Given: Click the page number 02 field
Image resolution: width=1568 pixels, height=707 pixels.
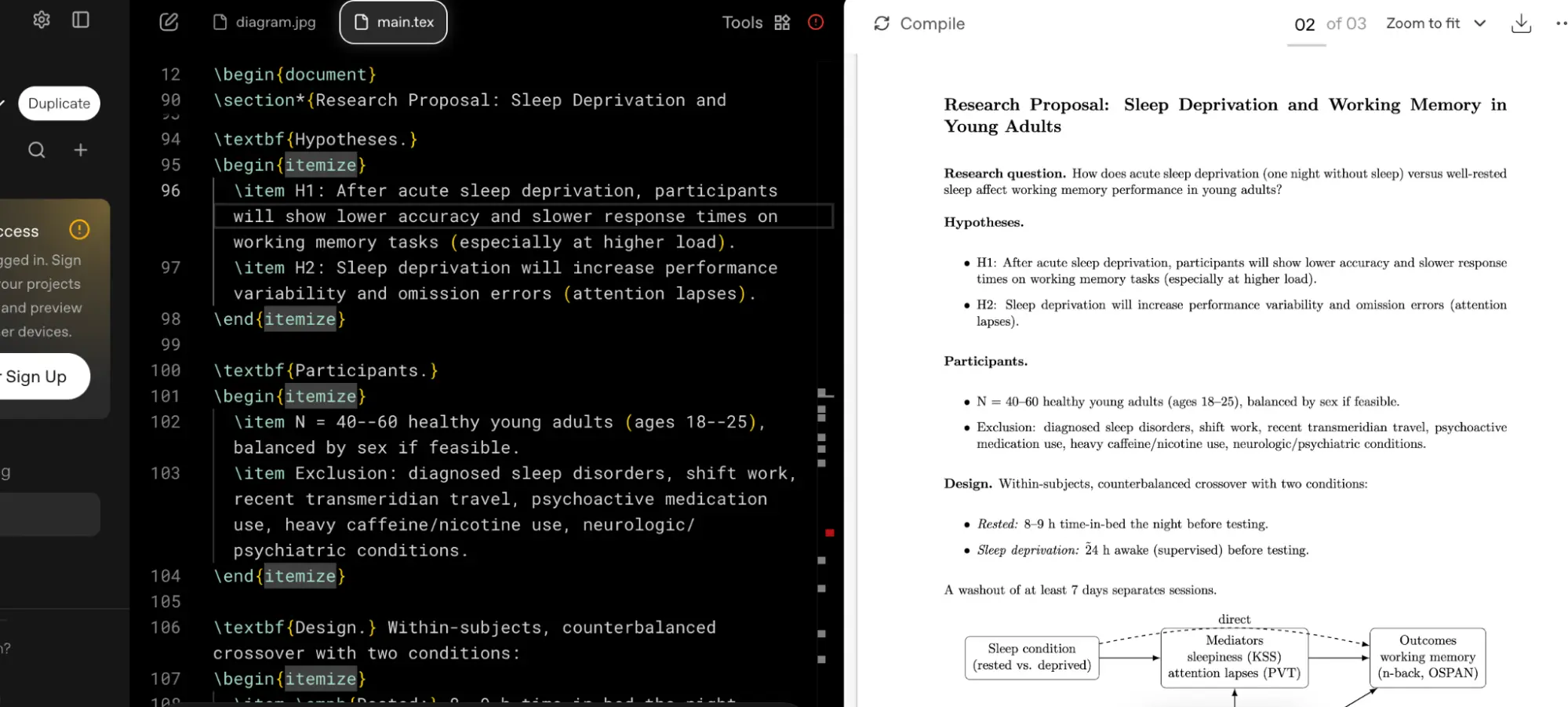Looking at the screenshot, I should 1304,24.
